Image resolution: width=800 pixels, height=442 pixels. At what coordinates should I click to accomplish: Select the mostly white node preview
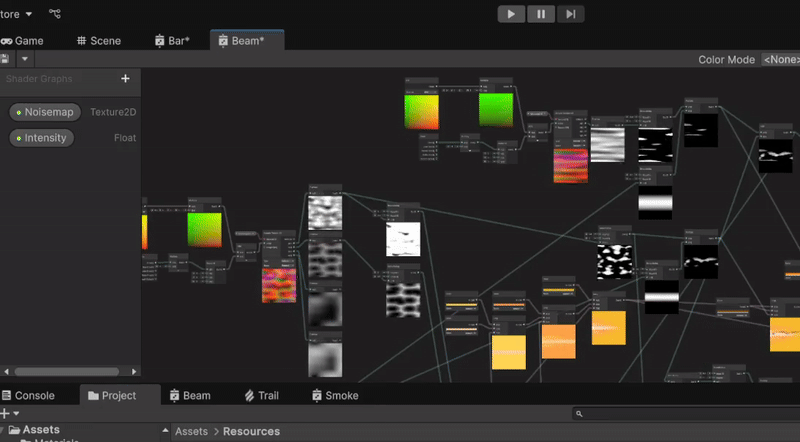[x=404, y=239]
